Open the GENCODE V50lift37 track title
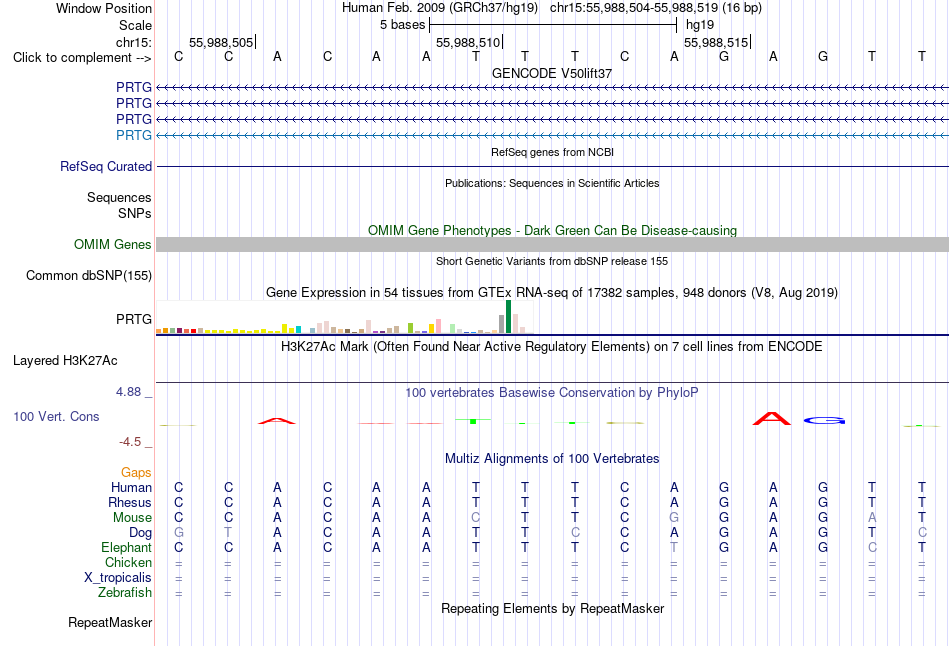The height and width of the screenshot is (646, 950). click(x=552, y=73)
